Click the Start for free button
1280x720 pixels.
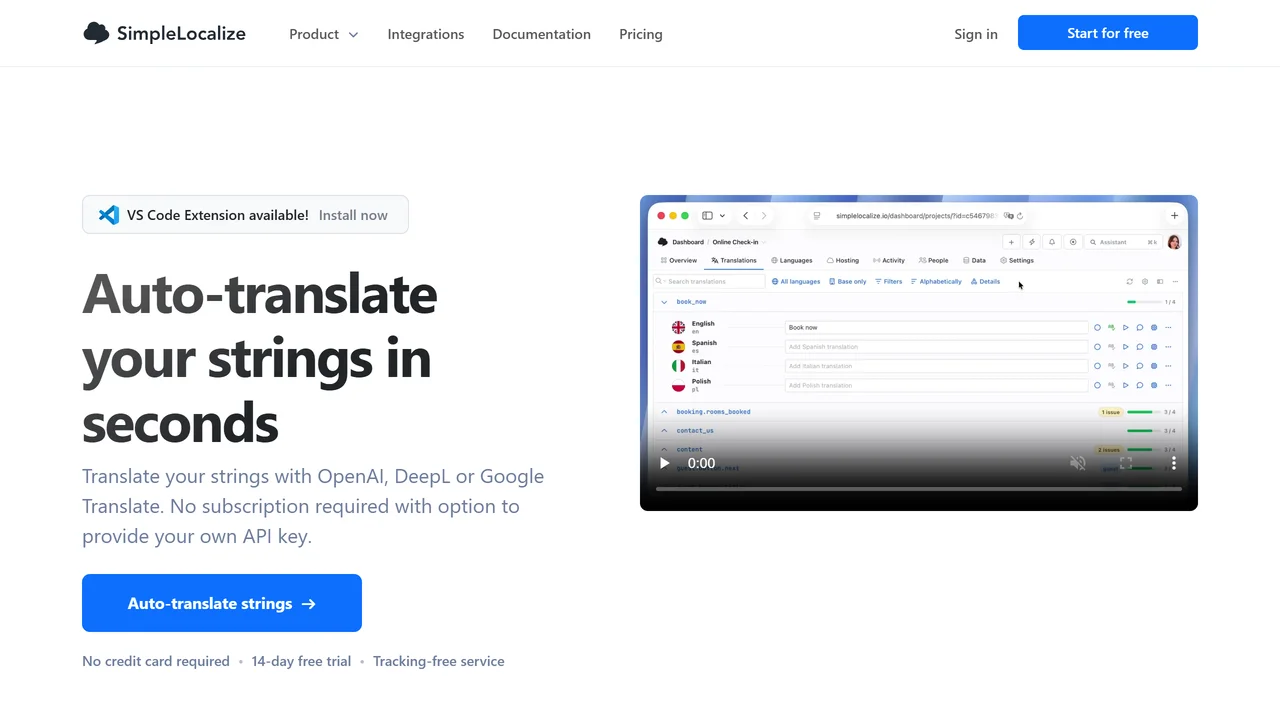(x=1108, y=33)
